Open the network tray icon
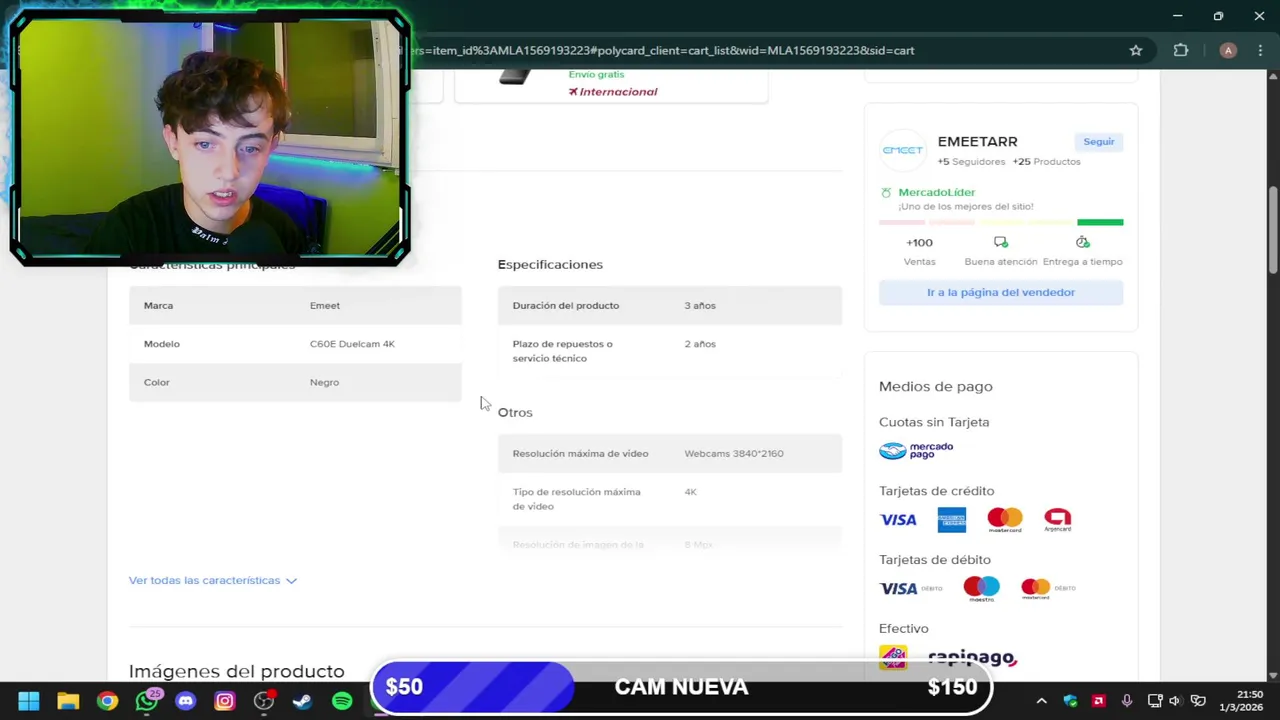 click(1155, 701)
